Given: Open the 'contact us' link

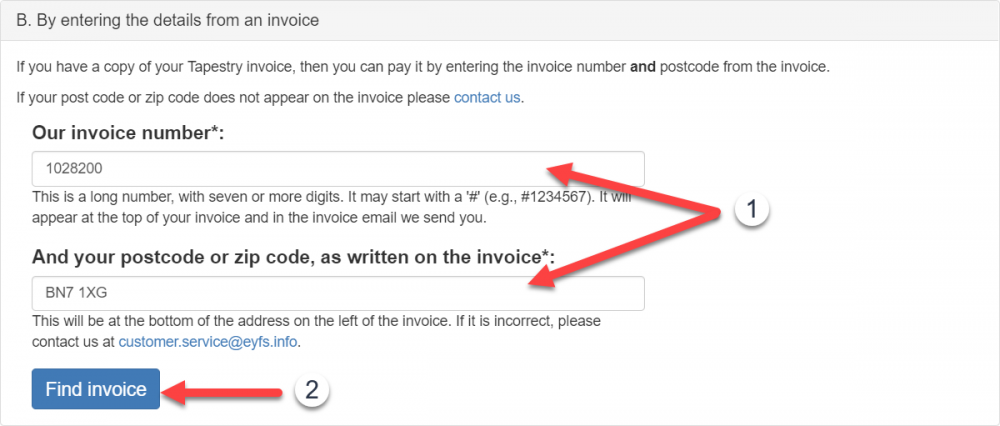Looking at the screenshot, I should click(x=487, y=98).
